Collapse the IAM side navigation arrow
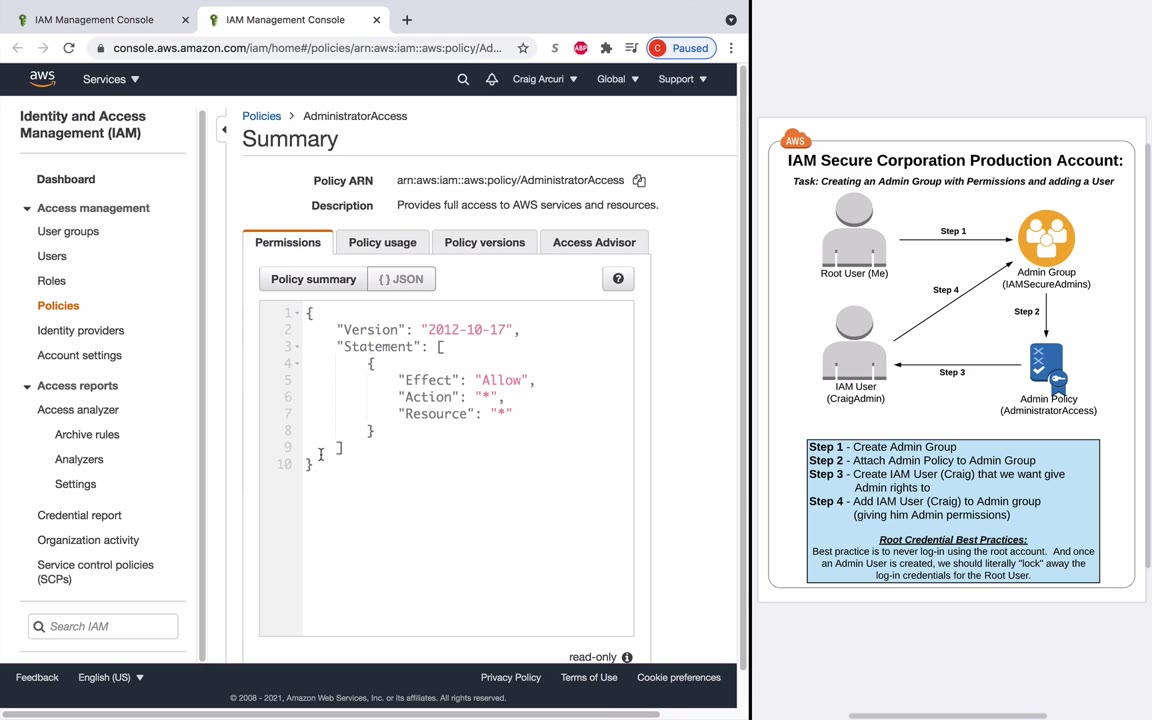 pyautogui.click(x=224, y=130)
